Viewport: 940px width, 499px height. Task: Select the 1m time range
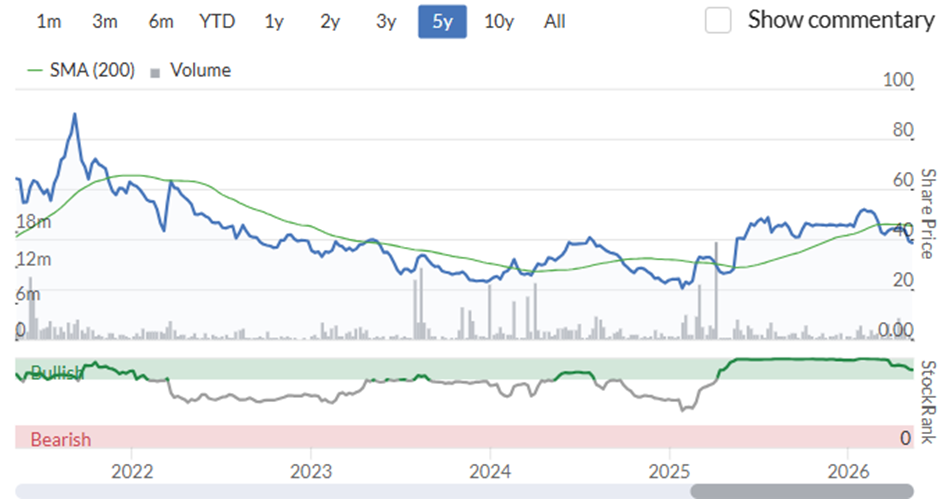pos(49,22)
